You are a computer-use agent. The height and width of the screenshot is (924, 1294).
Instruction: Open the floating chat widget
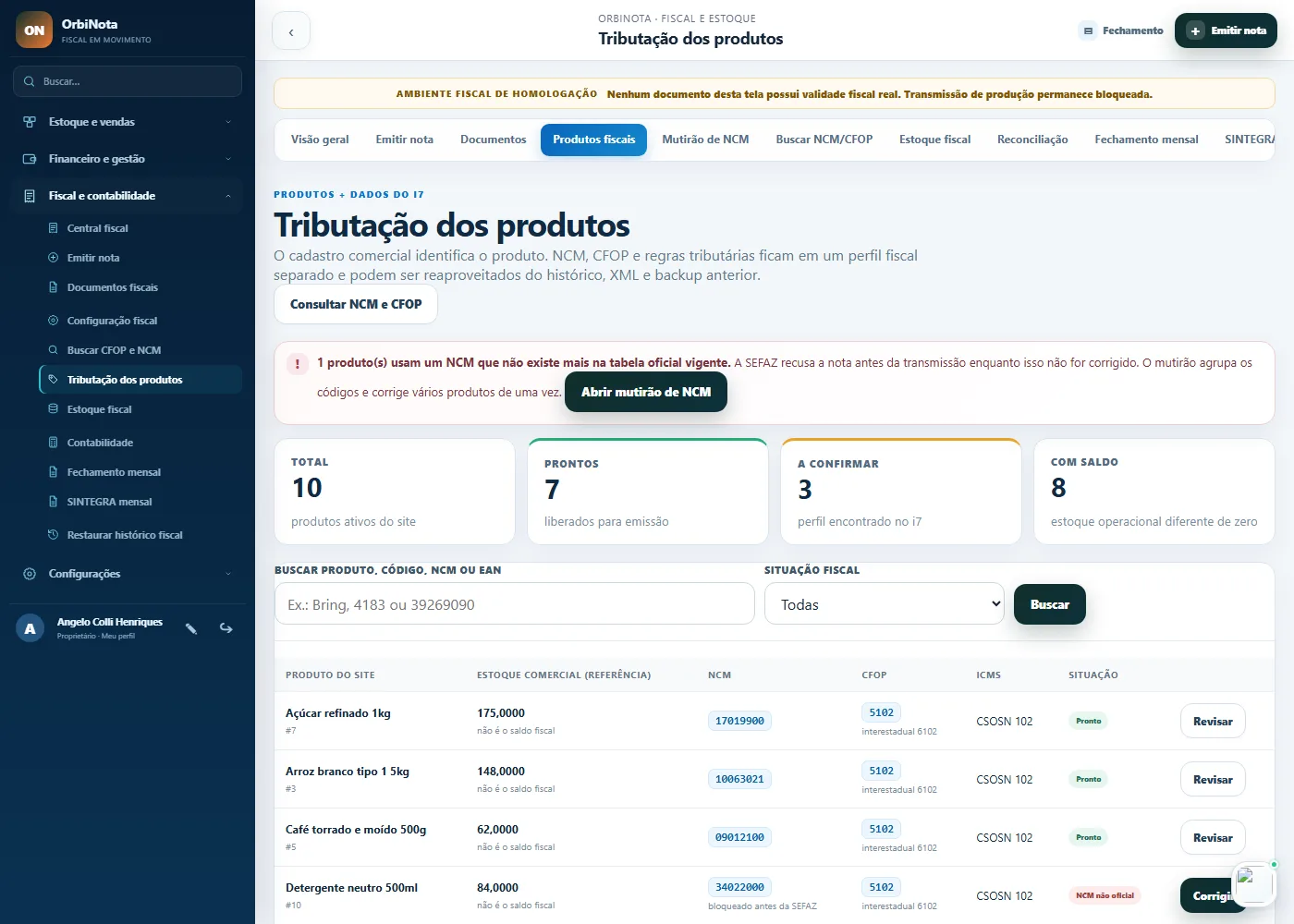(x=1253, y=882)
